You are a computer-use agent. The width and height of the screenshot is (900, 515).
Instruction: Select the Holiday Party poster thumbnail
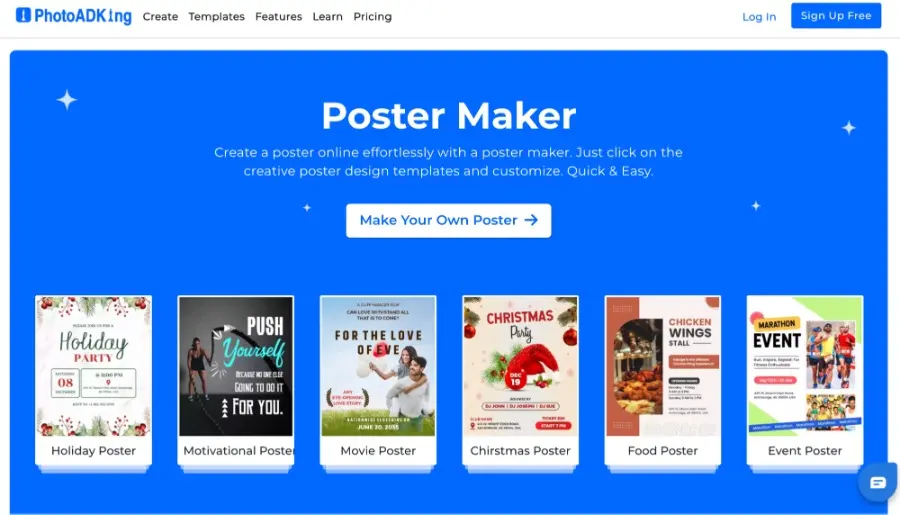pos(94,366)
